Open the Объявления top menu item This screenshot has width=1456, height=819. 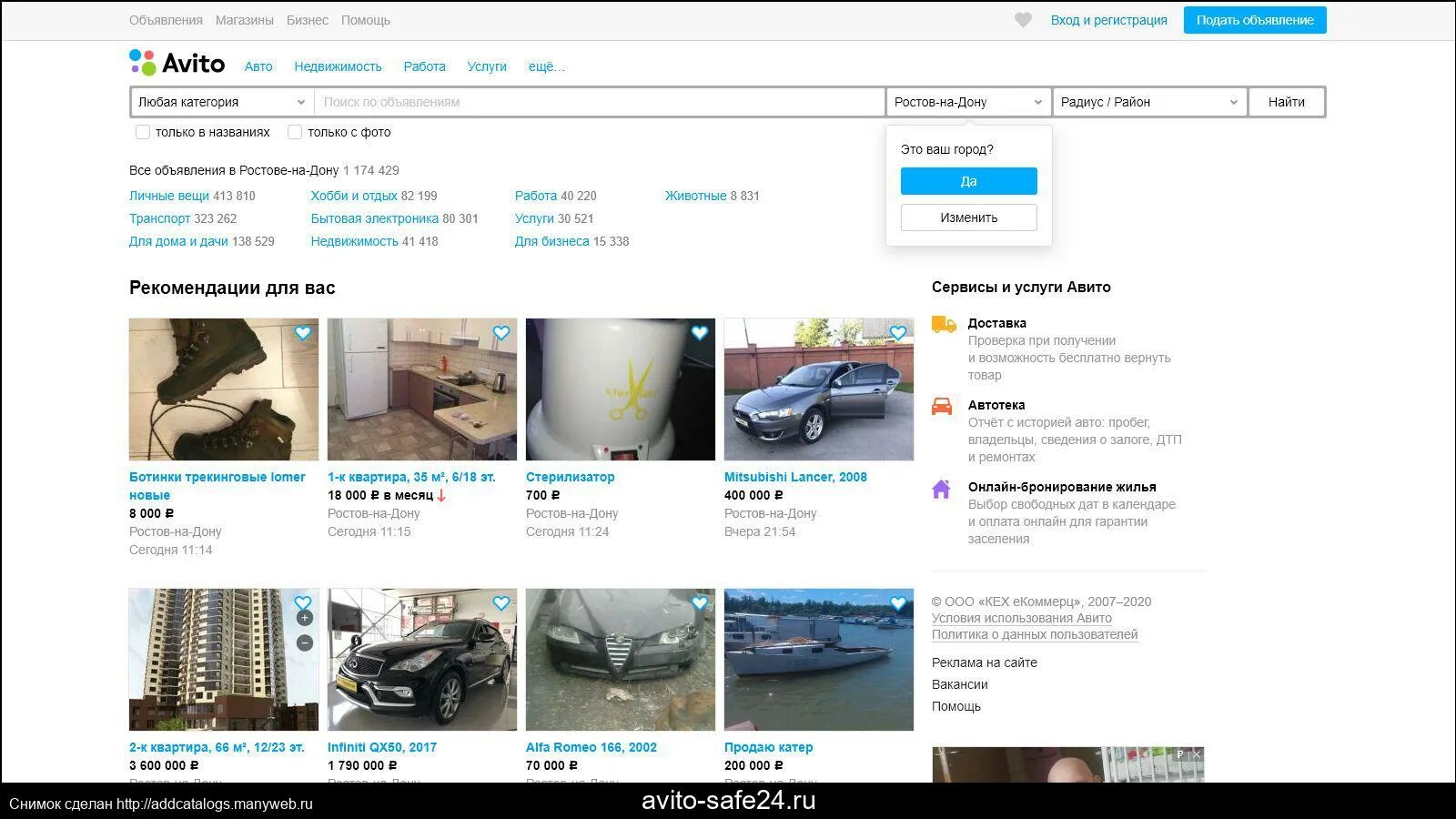coord(166,20)
